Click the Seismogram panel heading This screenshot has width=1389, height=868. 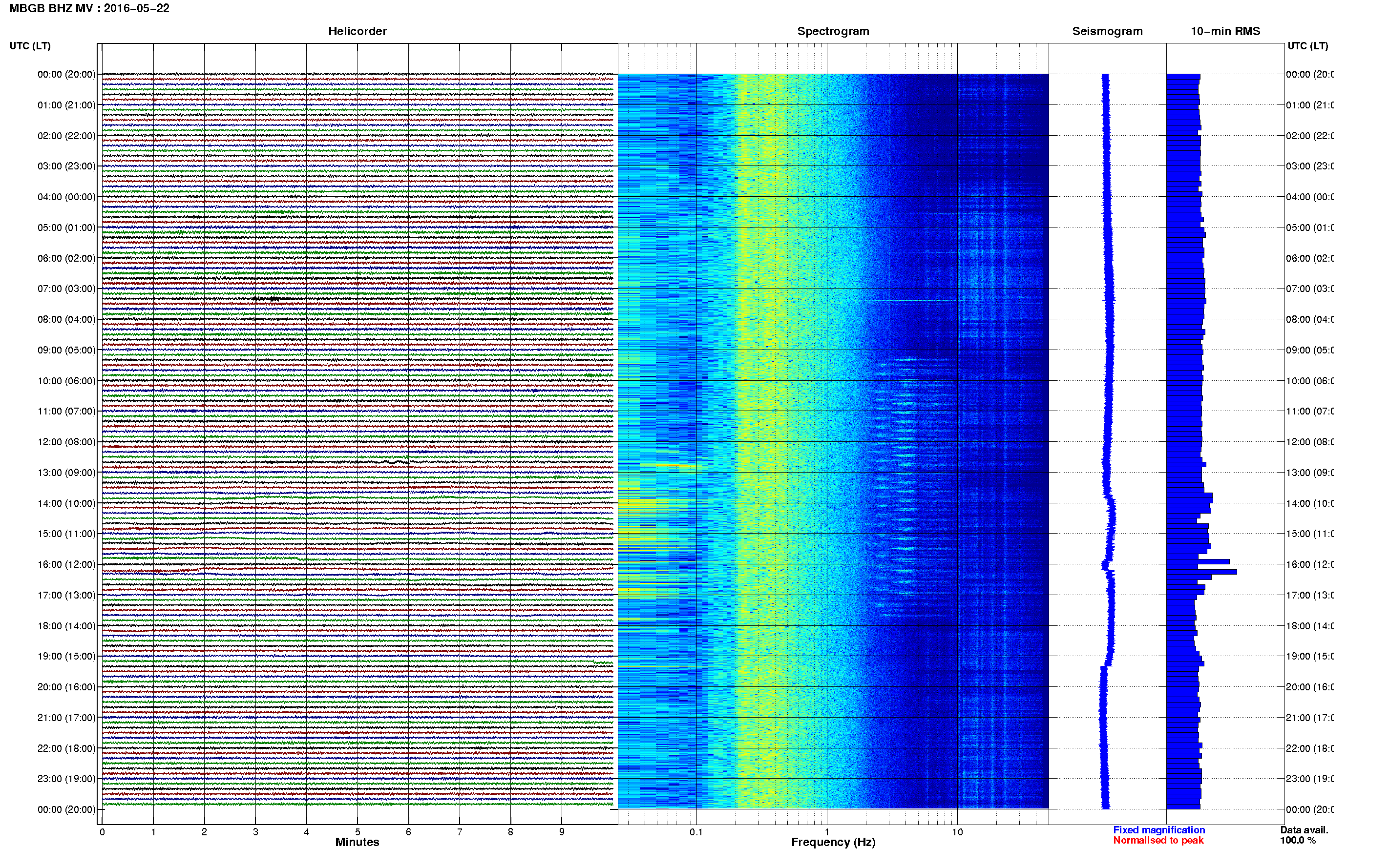[x=1107, y=32]
